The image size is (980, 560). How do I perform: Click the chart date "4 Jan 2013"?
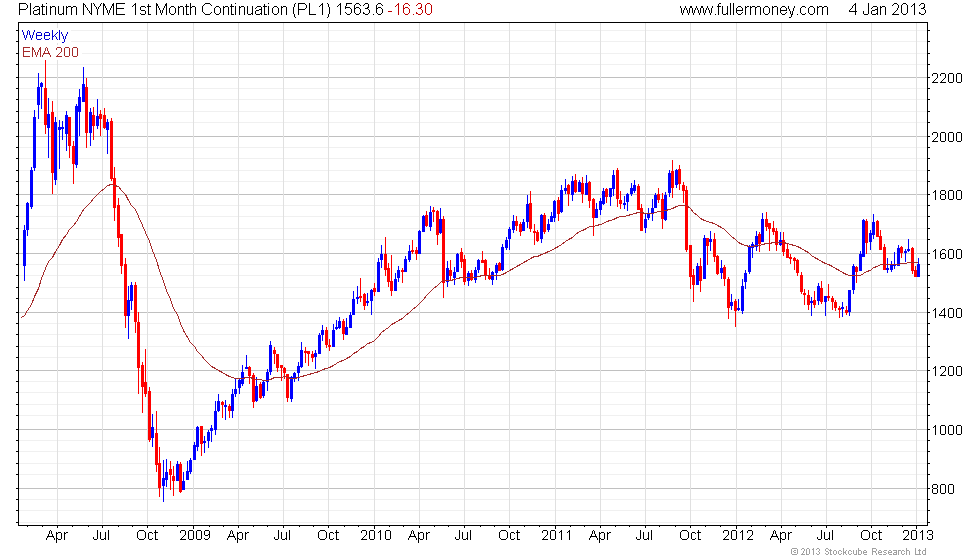click(x=887, y=10)
